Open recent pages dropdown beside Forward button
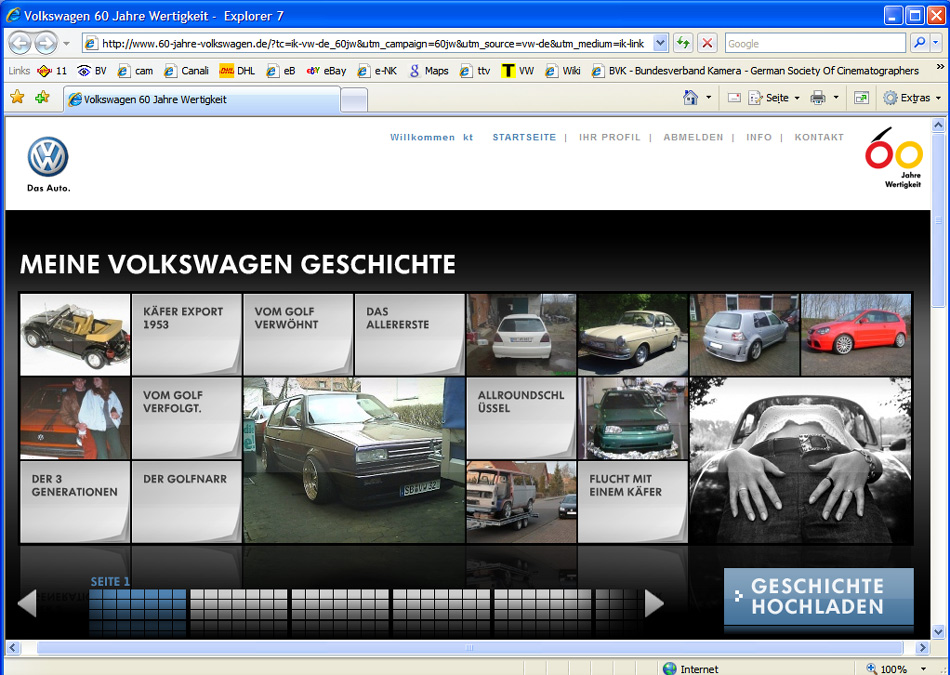 (x=66, y=44)
